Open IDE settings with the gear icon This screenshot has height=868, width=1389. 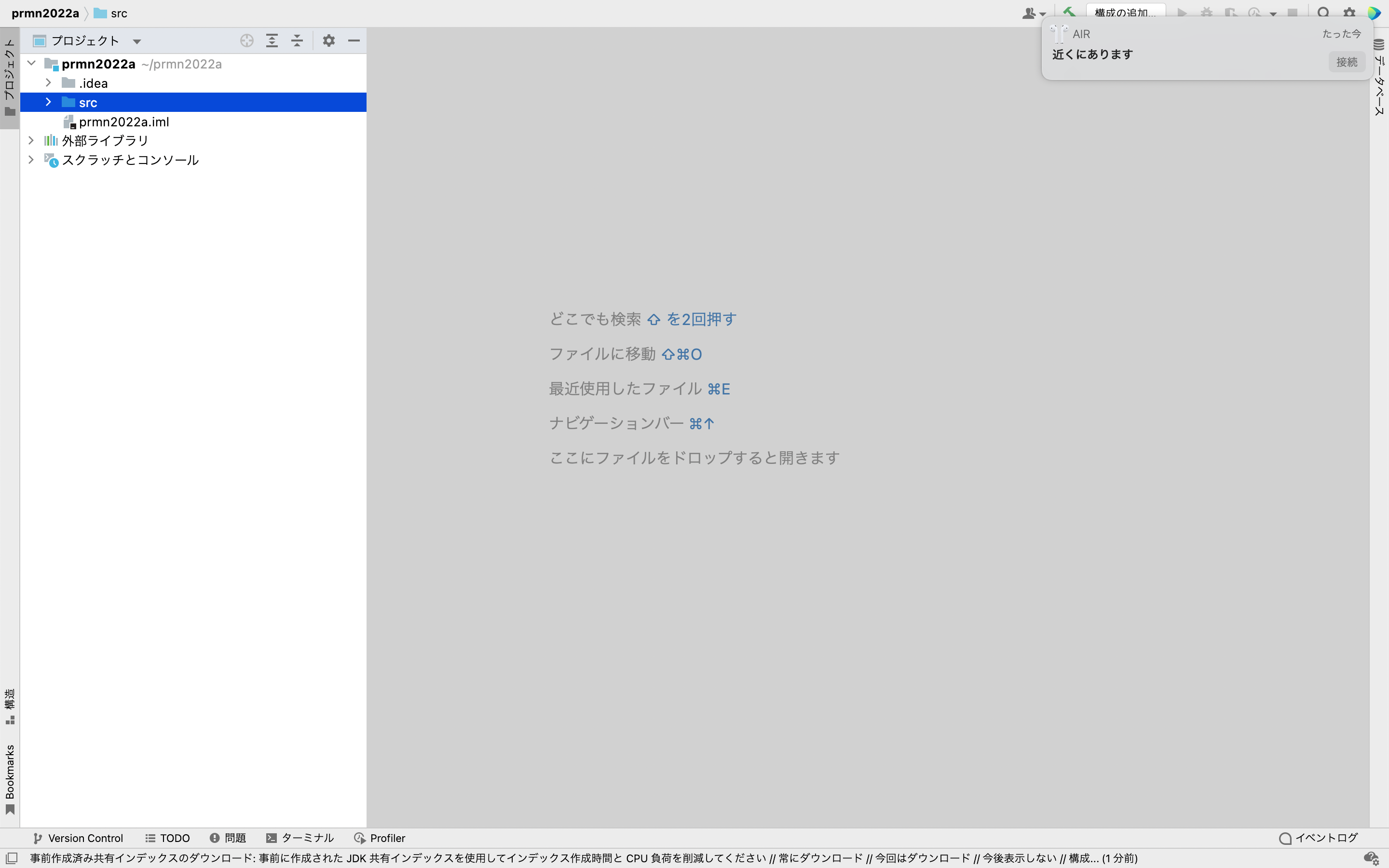(x=1350, y=12)
